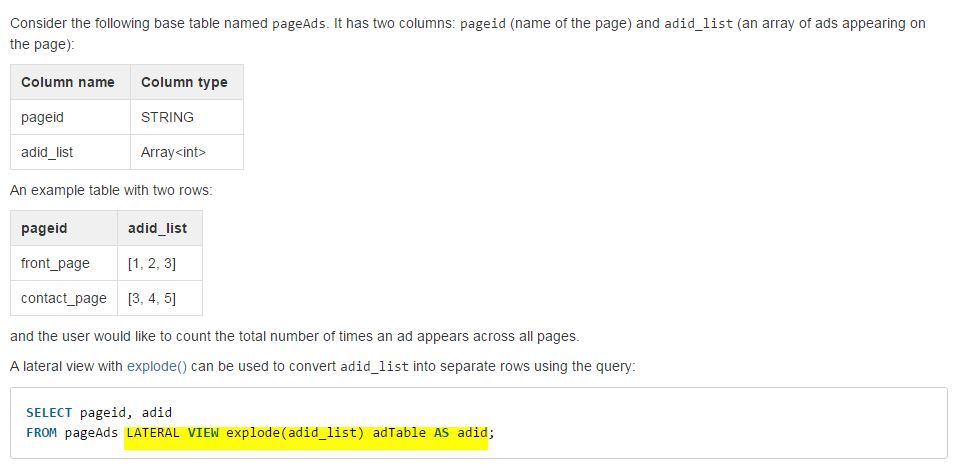
Task: Click the adid_list cell beside Array<int>
Action: click(x=47, y=152)
